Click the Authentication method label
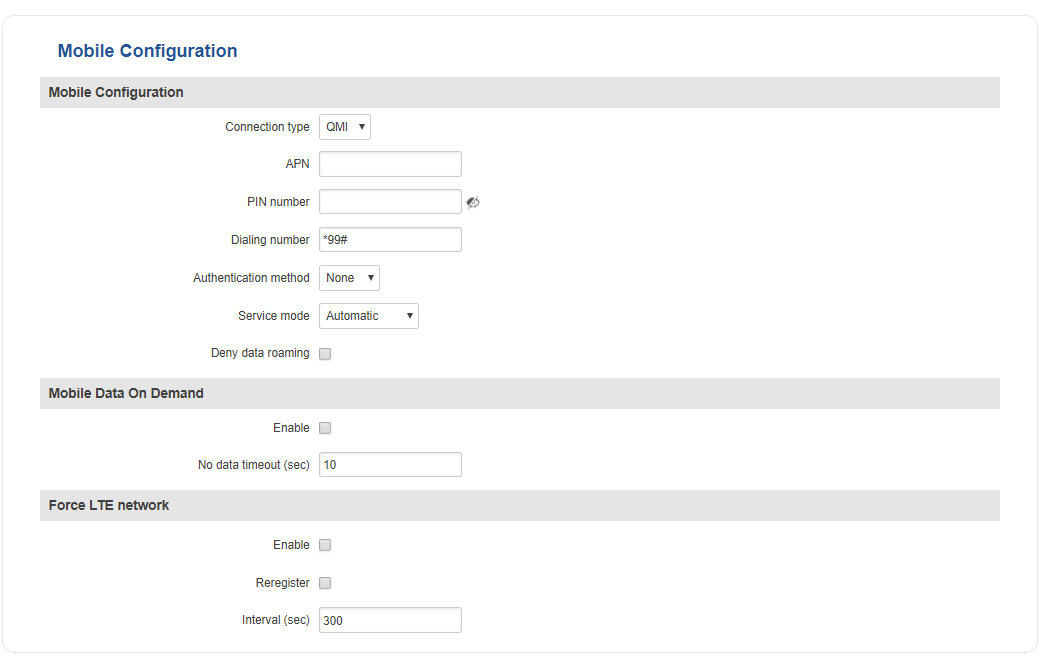Screen dimensions: 1053x668 [251, 278]
